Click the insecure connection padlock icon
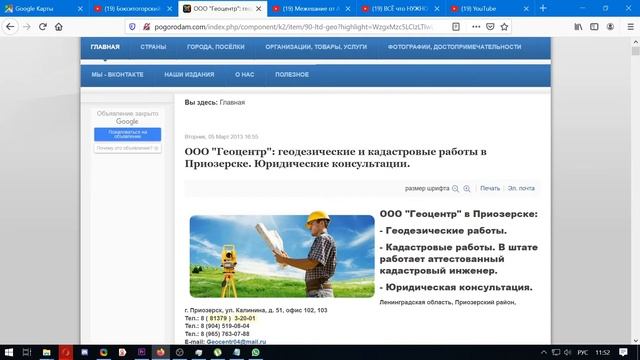Viewport: 640px width, 360px height. coord(146,27)
